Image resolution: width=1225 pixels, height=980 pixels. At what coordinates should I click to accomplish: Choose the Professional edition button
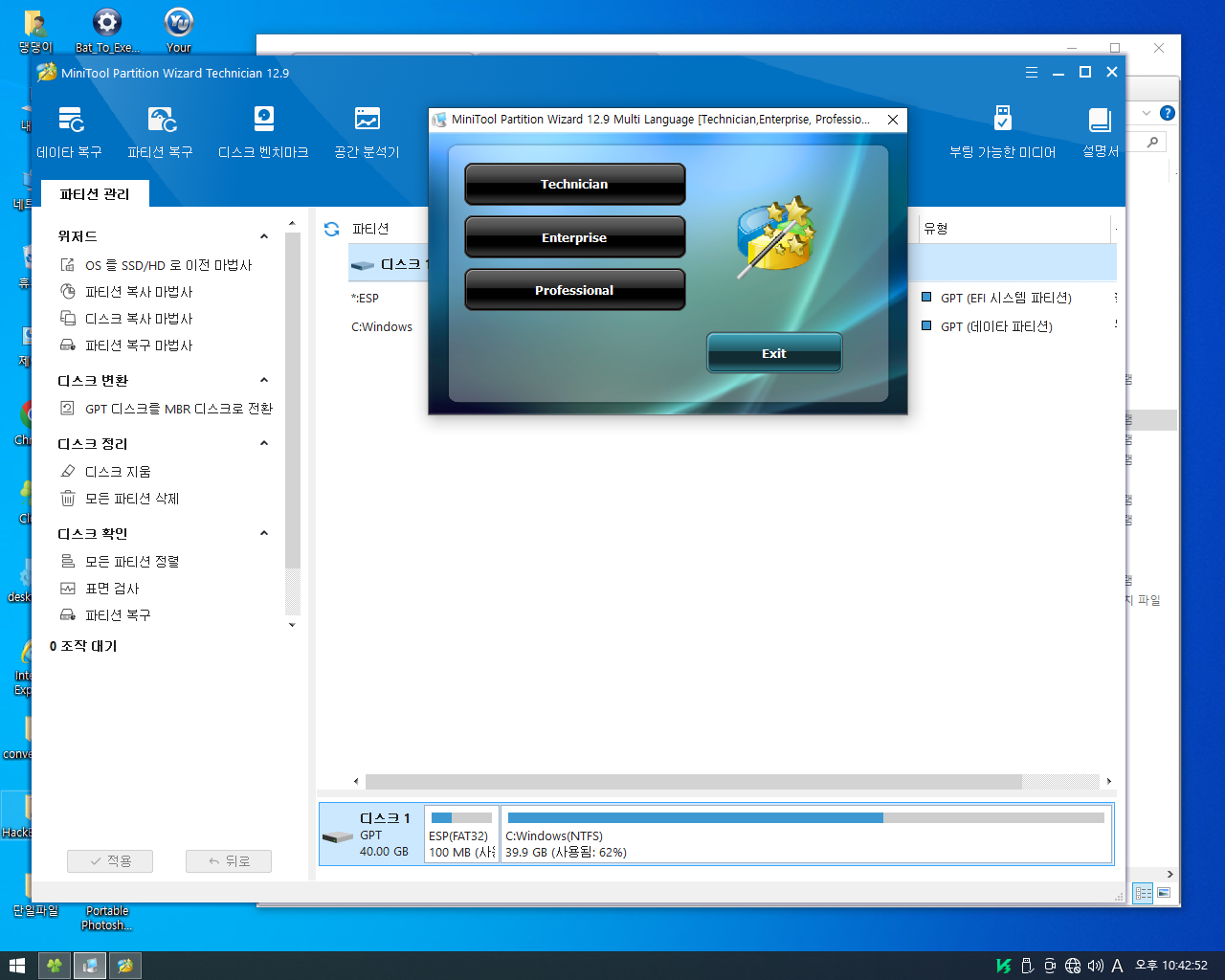(x=575, y=290)
